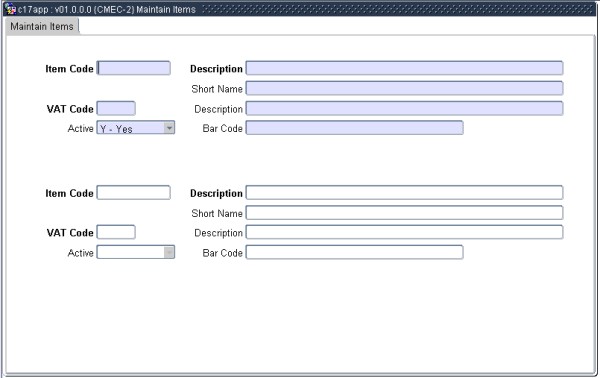600x378 pixels.
Task: Expand the empty Active dropdown in second record
Action: (x=169, y=252)
